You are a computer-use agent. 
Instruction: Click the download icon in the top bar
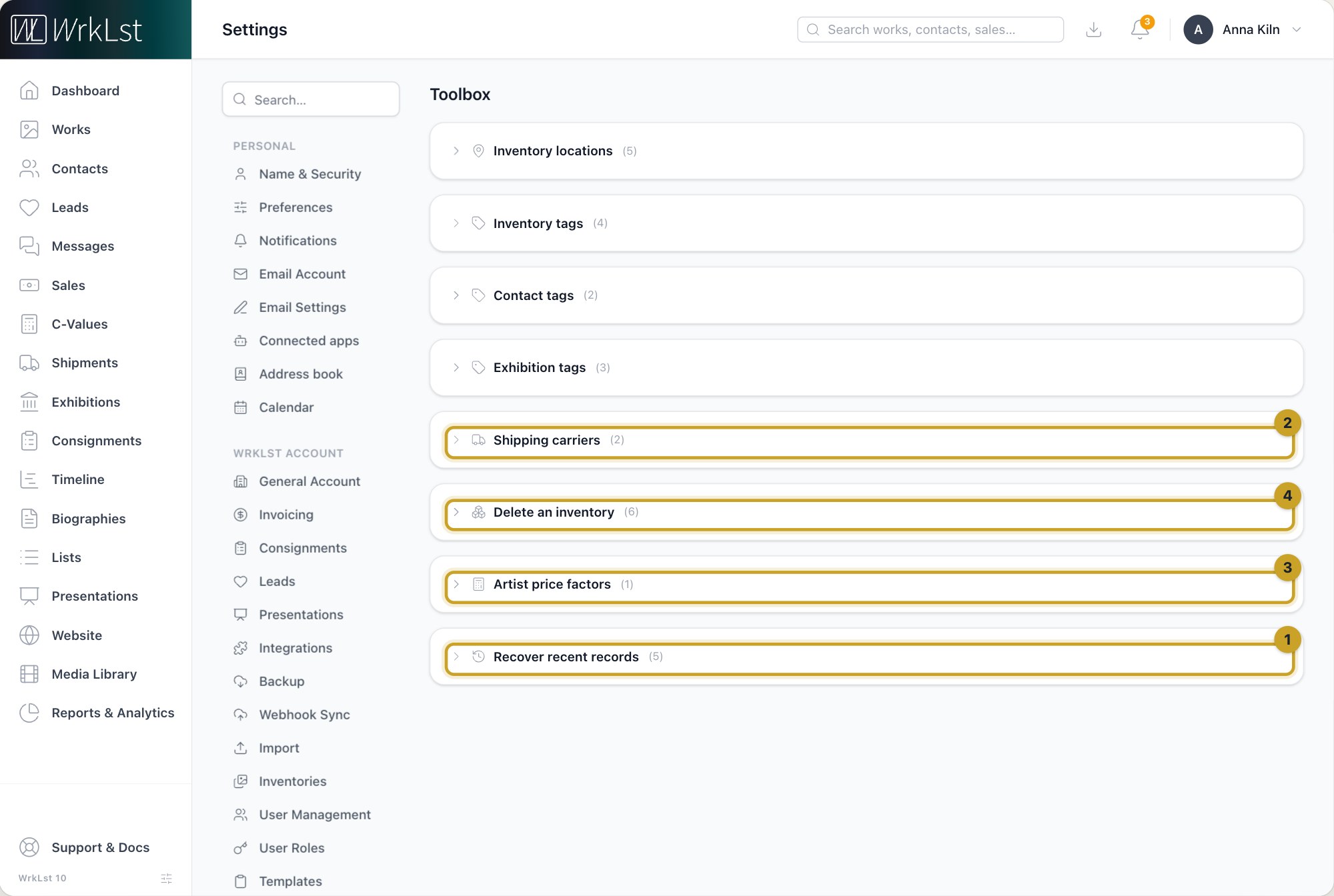pos(1094,29)
